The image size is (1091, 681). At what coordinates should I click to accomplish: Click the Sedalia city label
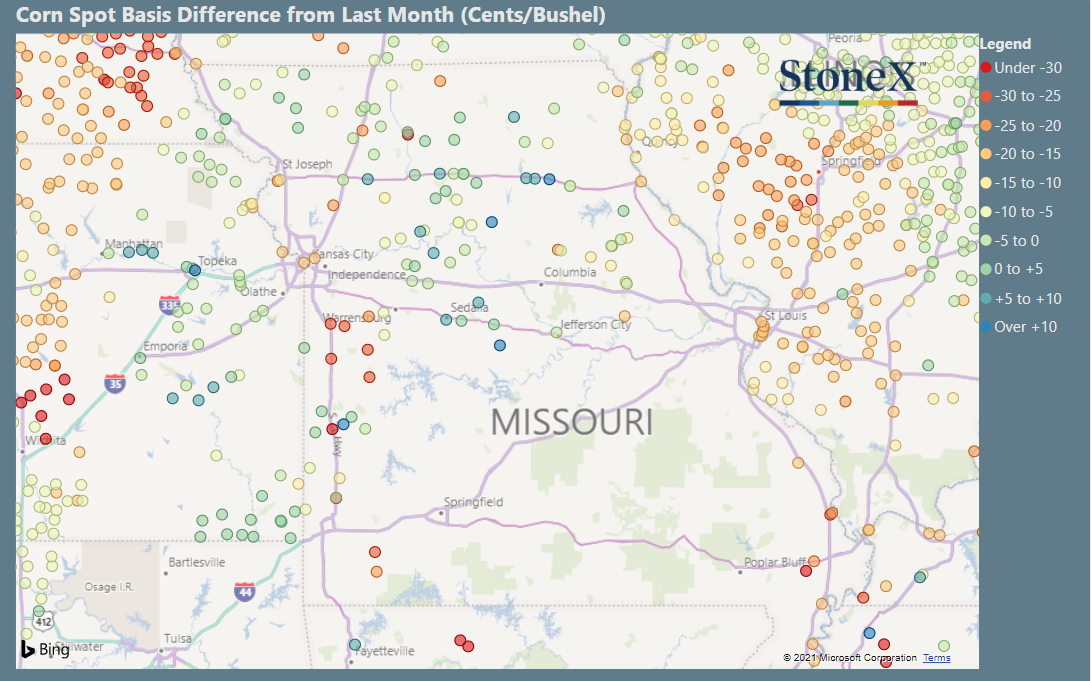(469, 307)
